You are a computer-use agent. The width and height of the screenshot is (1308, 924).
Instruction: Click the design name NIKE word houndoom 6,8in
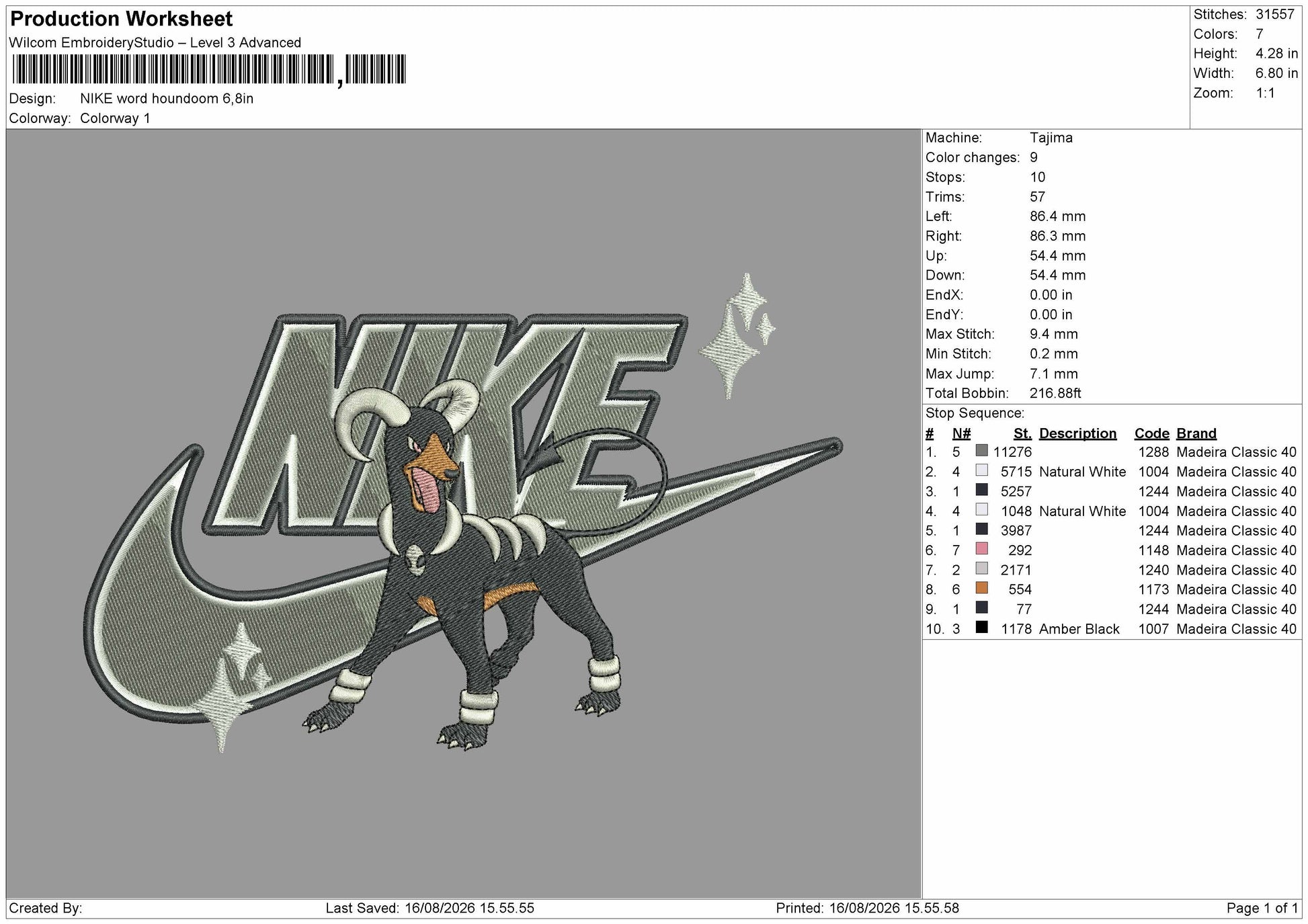point(167,99)
